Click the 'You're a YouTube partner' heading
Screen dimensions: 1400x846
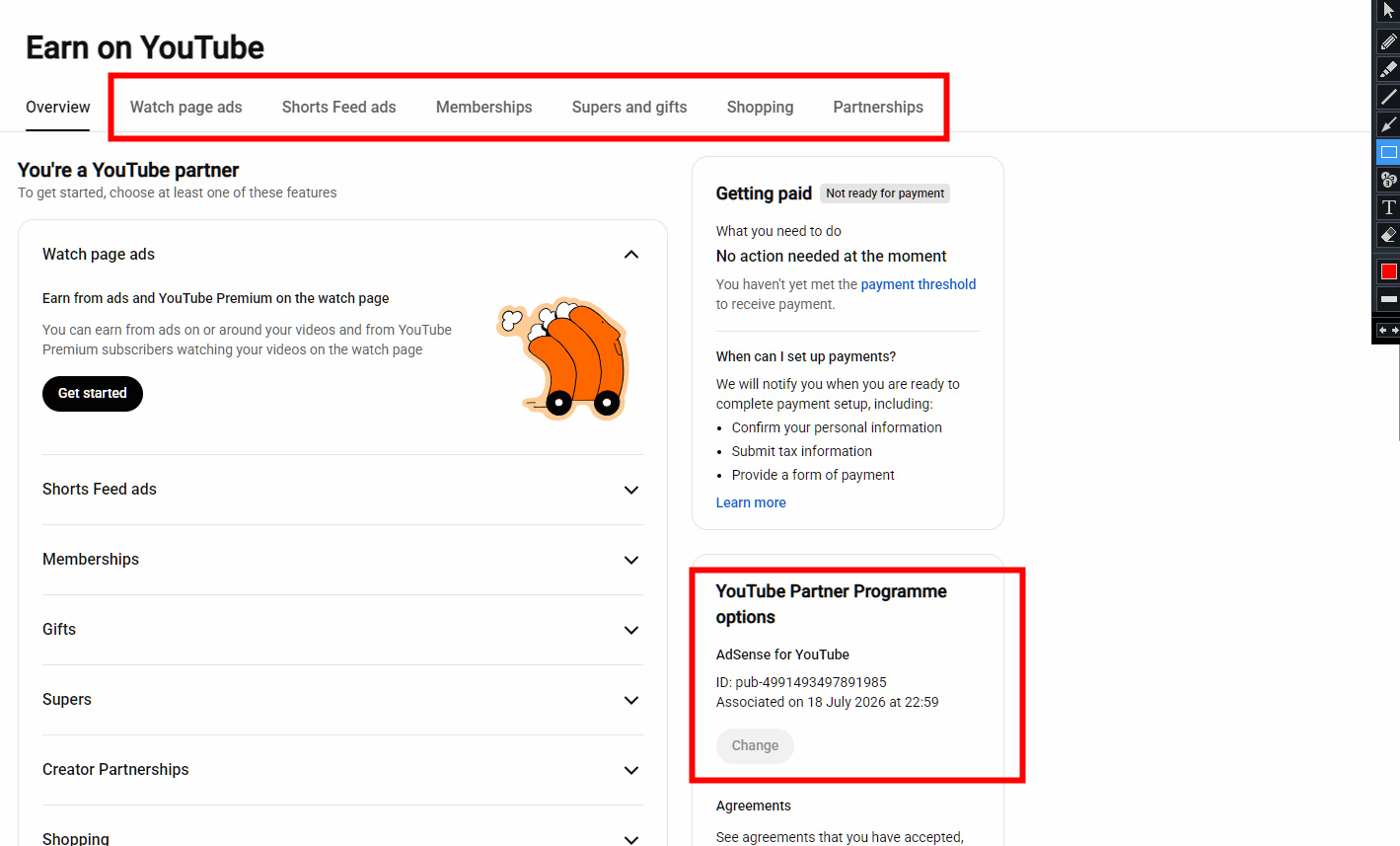point(128,170)
